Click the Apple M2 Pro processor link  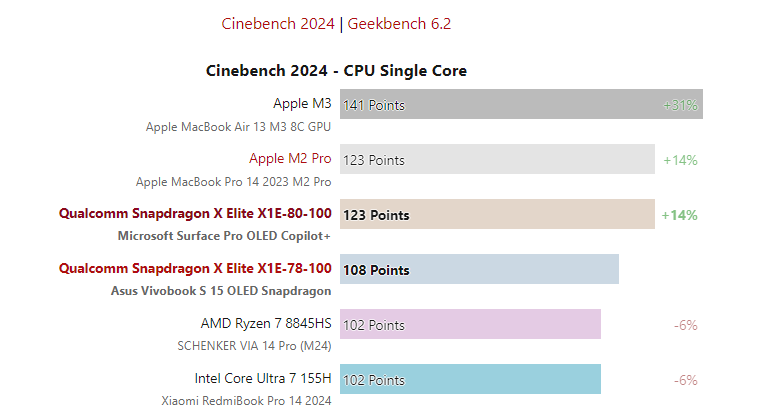click(x=290, y=158)
